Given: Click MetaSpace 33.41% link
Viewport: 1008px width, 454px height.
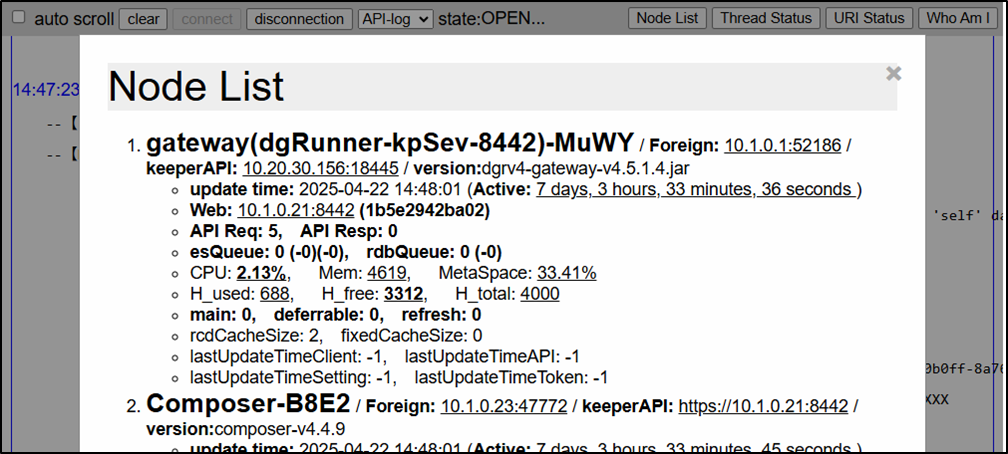Looking at the screenshot, I should 566,273.
